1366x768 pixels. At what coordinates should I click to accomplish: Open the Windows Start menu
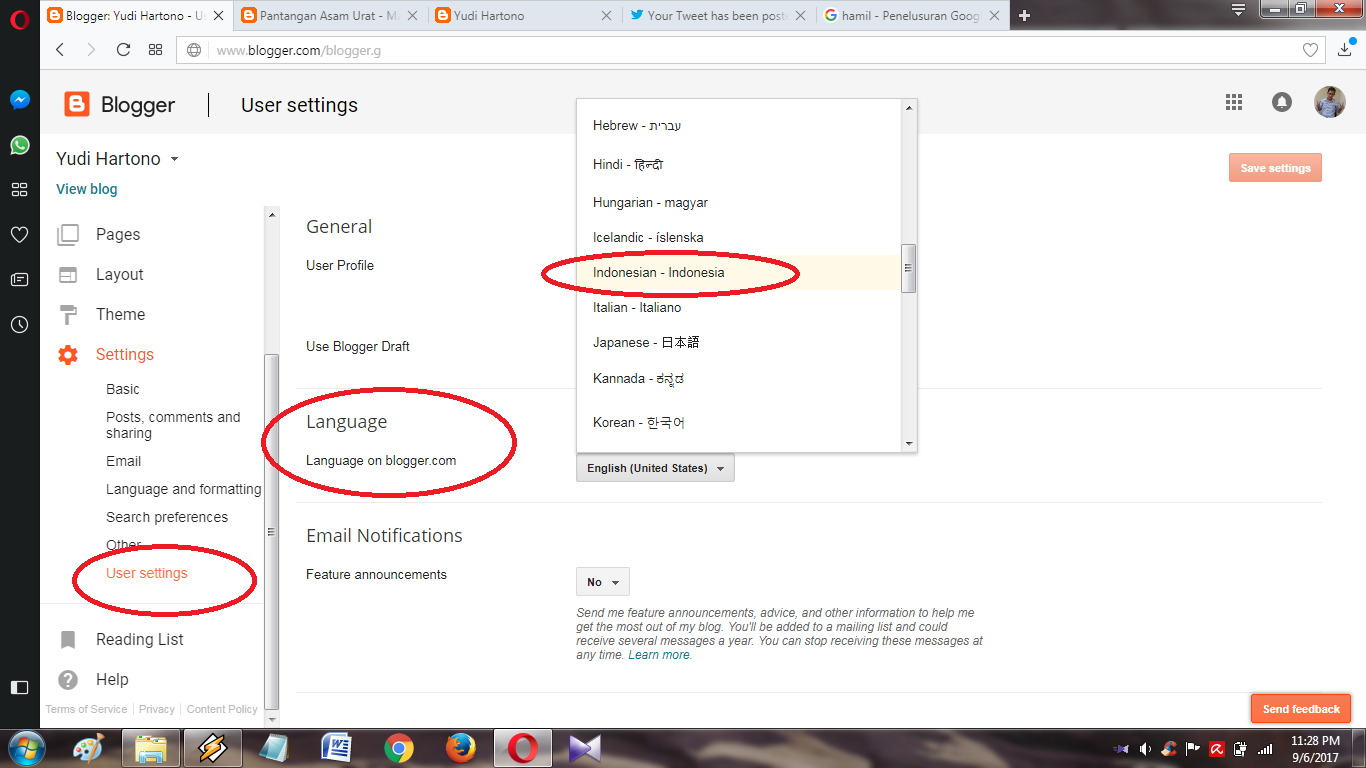(x=26, y=748)
